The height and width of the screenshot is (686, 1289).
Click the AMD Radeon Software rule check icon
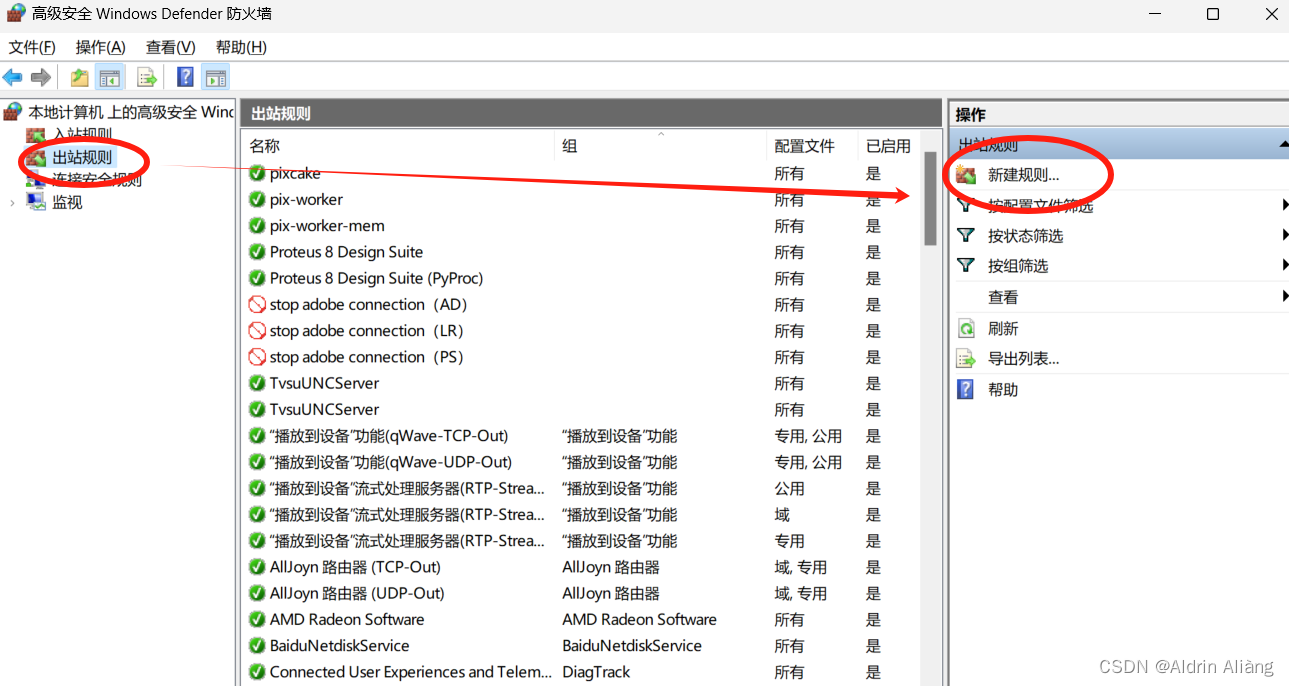[x=257, y=619]
